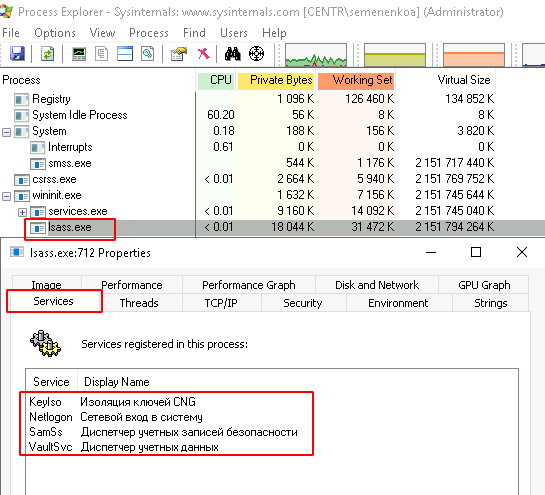Screen dimensions: 545x495
Task: Collapse the System process tree node
Action: [6, 132]
